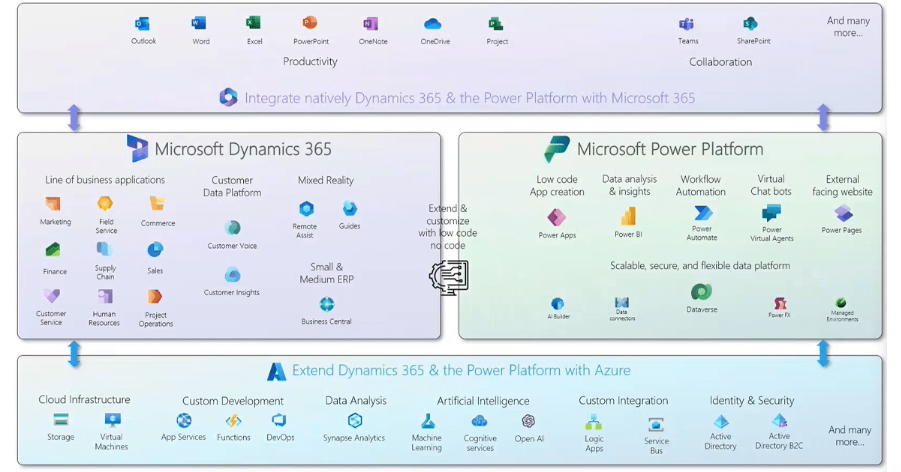The image size is (901, 472).
Task: Select the Customer Insights icon
Action: [x=232, y=275]
